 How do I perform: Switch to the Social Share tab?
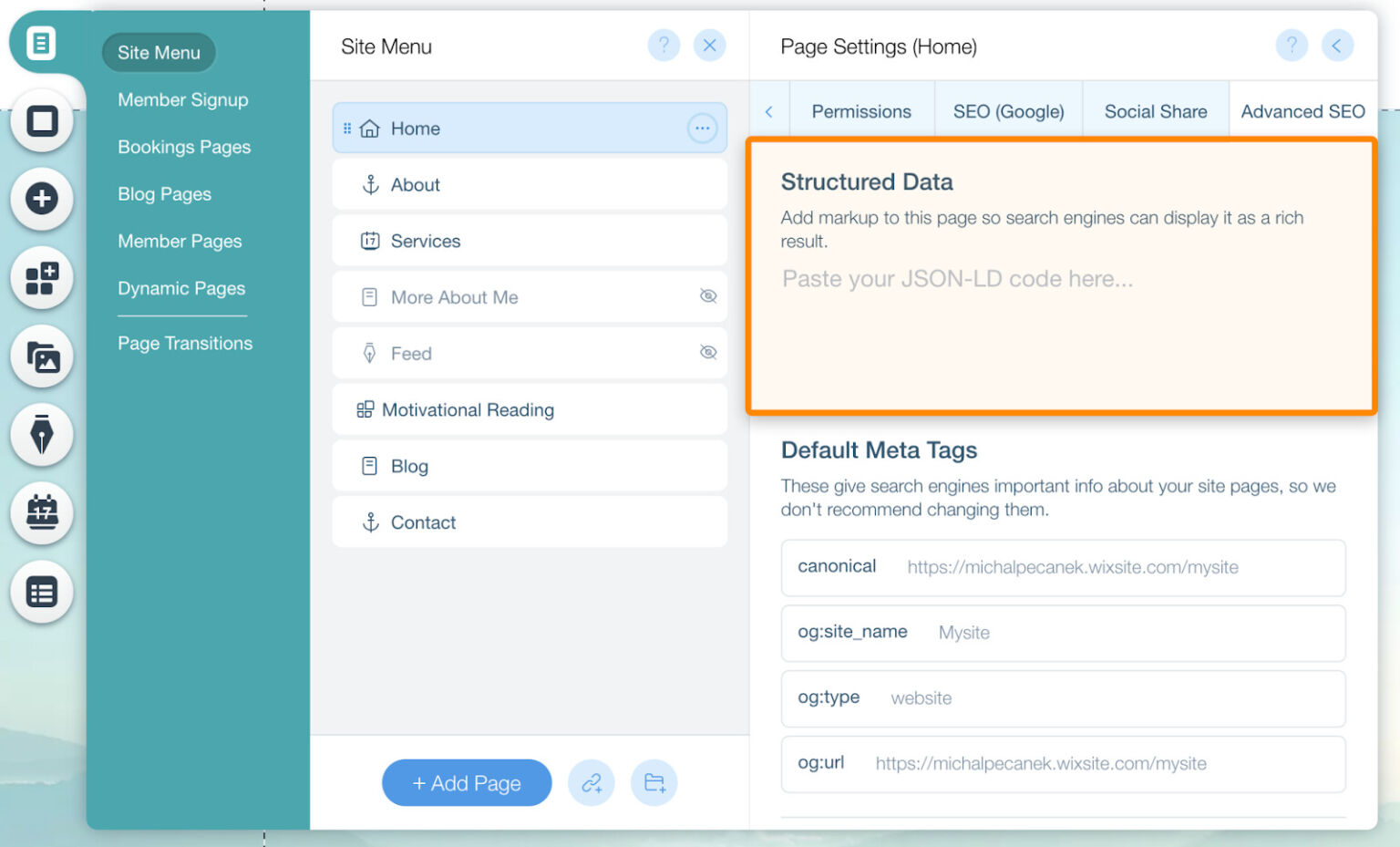(1155, 110)
